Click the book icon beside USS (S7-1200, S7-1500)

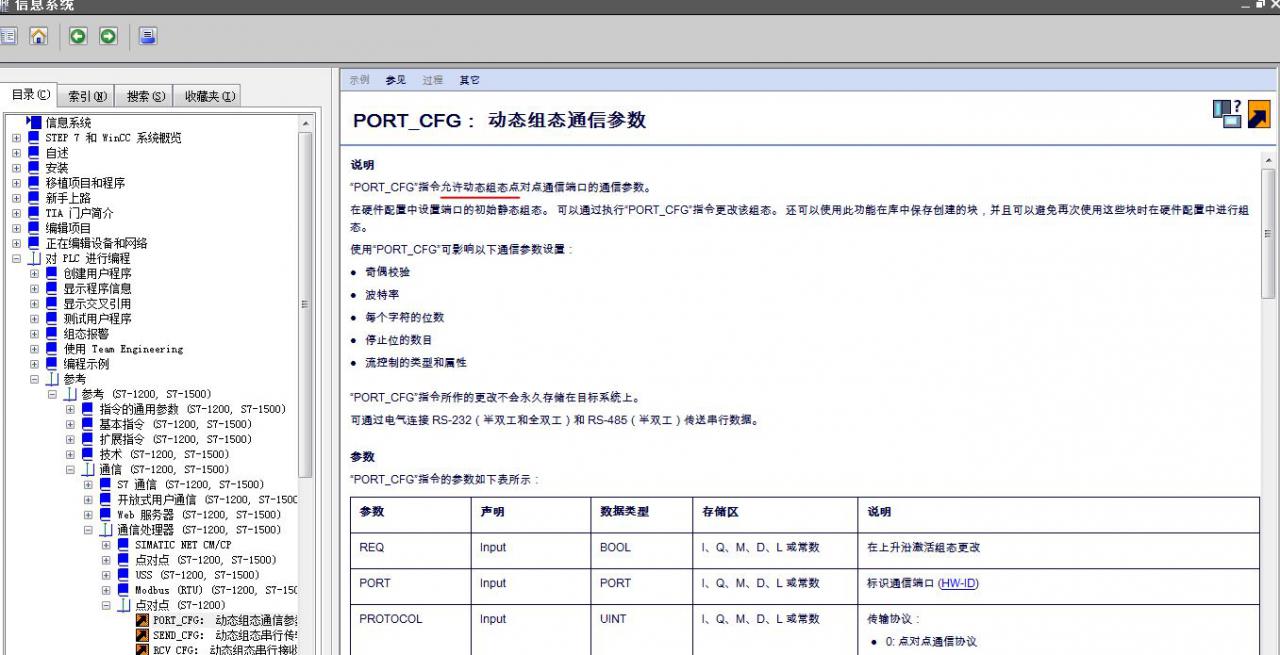(x=124, y=575)
